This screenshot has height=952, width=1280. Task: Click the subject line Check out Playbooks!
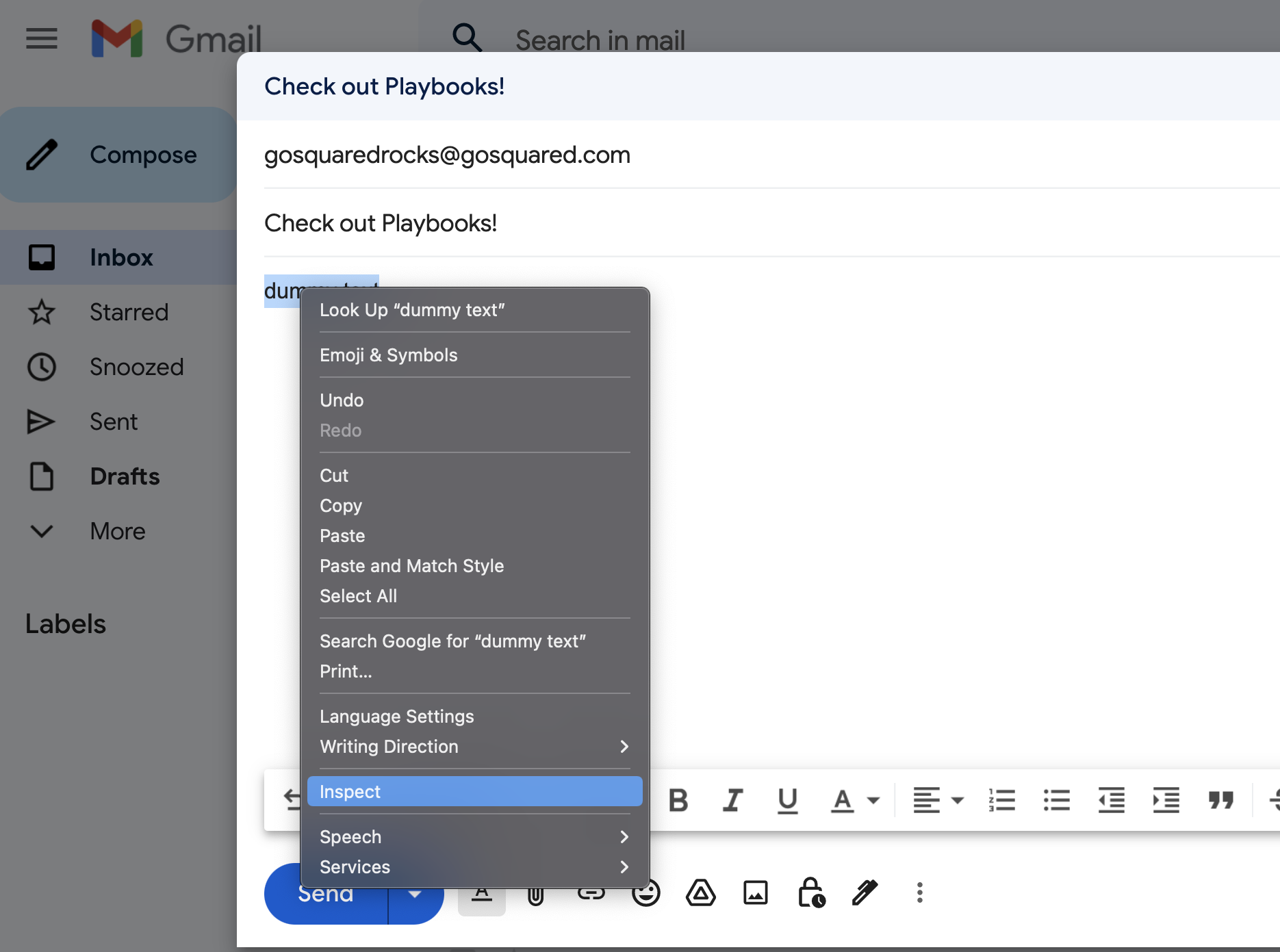coord(772,223)
